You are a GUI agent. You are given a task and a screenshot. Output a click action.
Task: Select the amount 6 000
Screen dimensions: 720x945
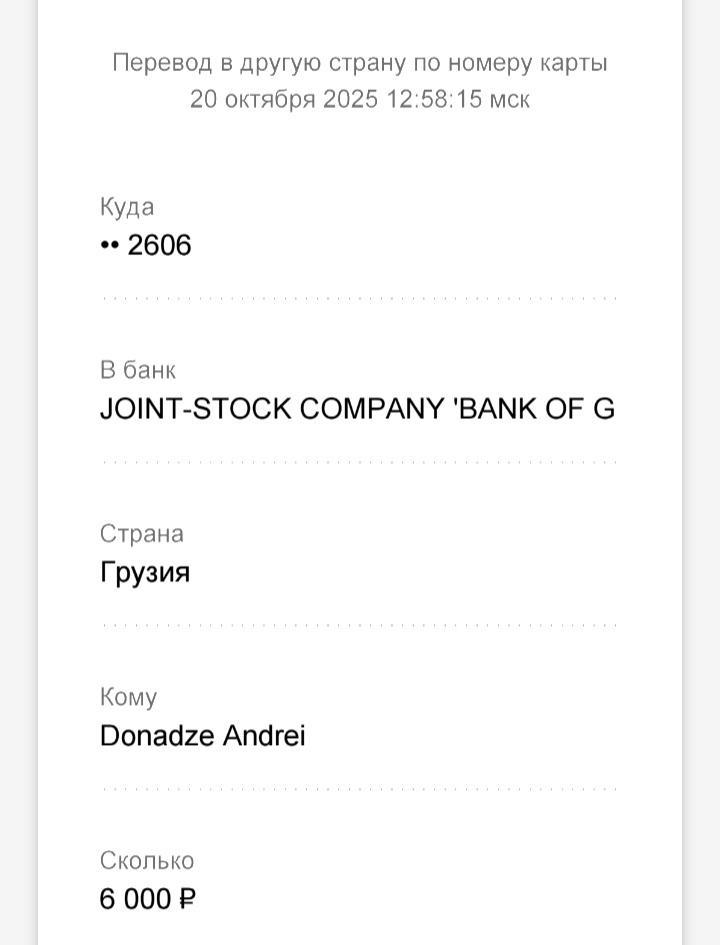(x=136, y=899)
